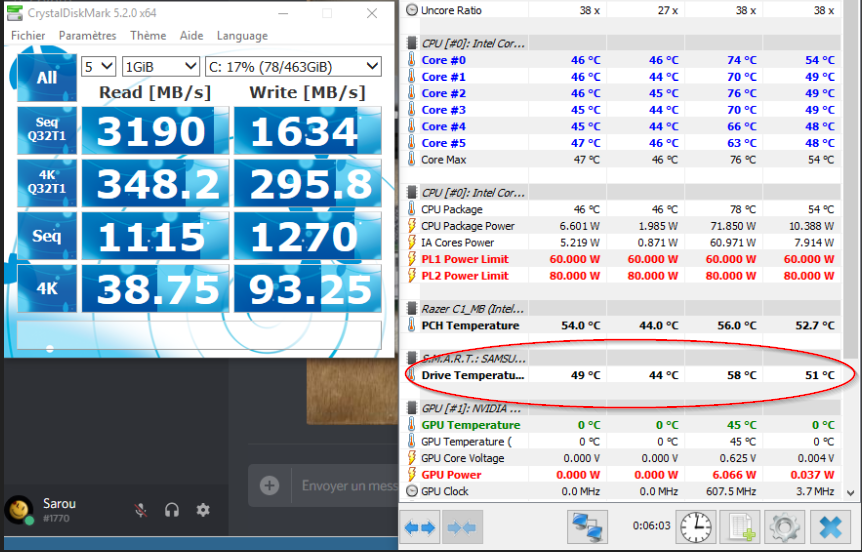Viewport: 862px width, 552px height.
Task: Click the thermometer icon beside PCH Temperature
Action: 411,325
